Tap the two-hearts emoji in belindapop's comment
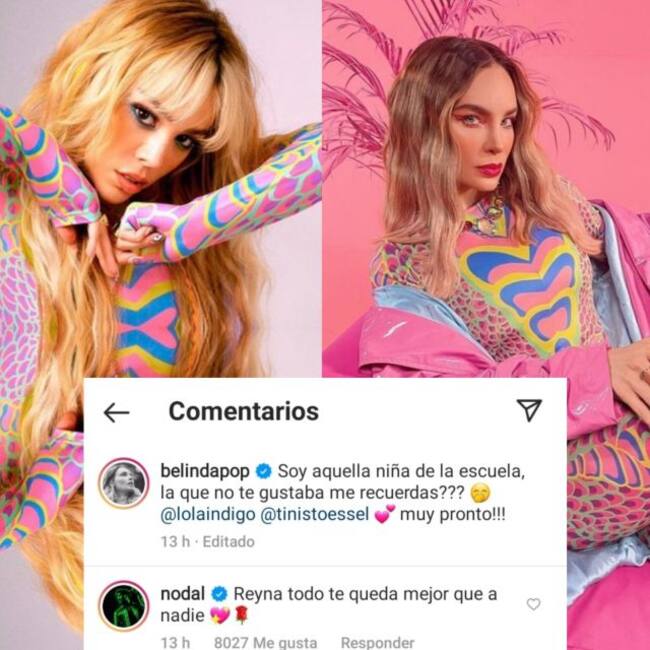This screenshot has width=650, height=650. [x=385, y=515]
